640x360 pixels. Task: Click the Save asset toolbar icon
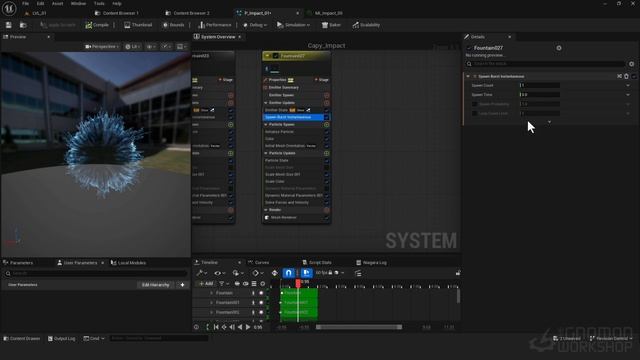click(9, 25)
